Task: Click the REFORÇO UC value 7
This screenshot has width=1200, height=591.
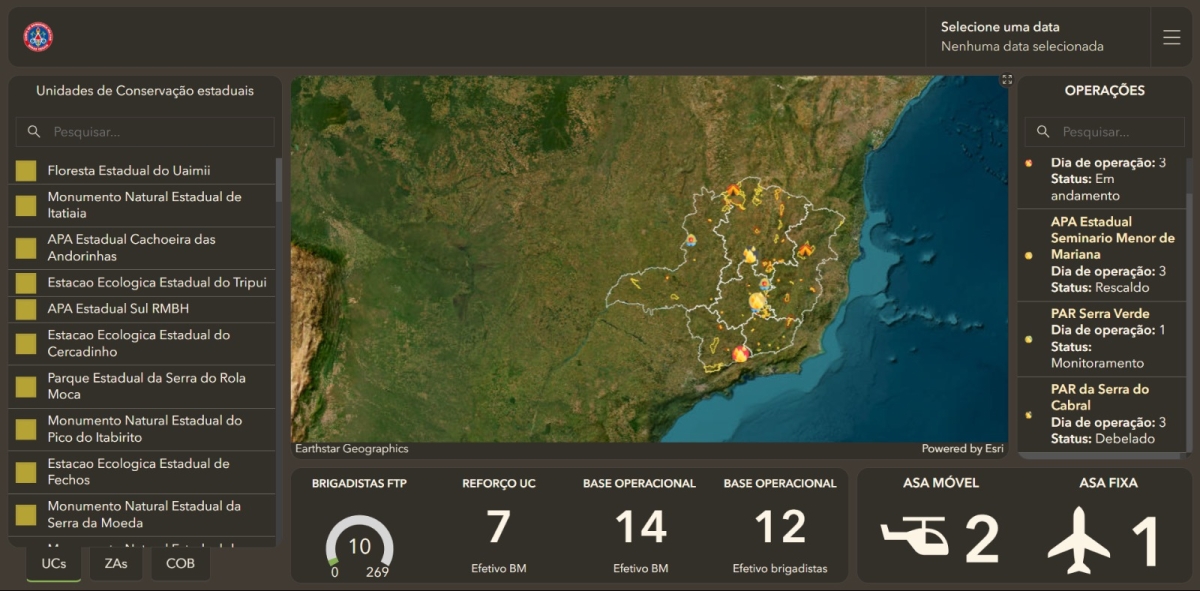Action: (x=499, y=527)
